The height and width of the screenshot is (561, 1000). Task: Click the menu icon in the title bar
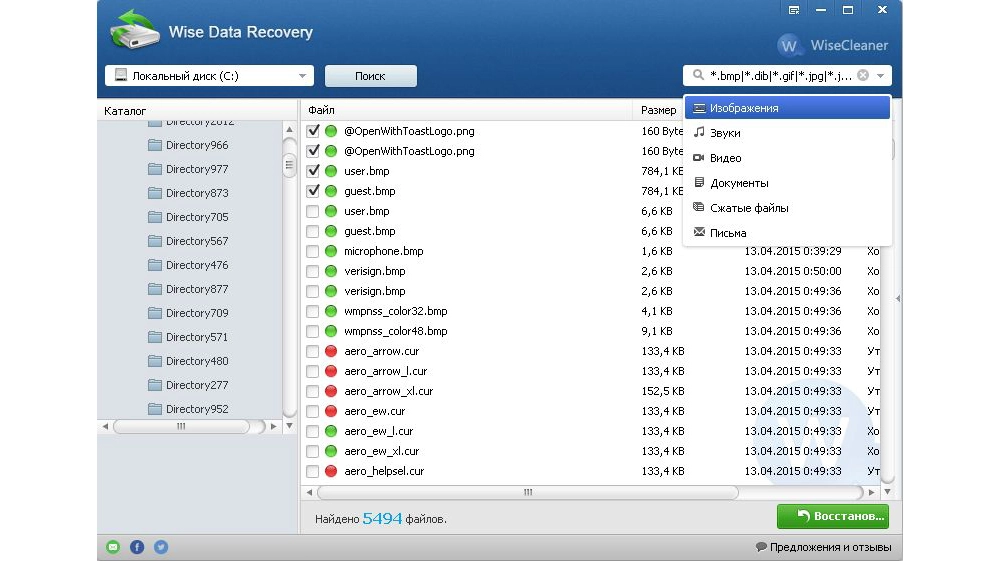tap(794, 10)
